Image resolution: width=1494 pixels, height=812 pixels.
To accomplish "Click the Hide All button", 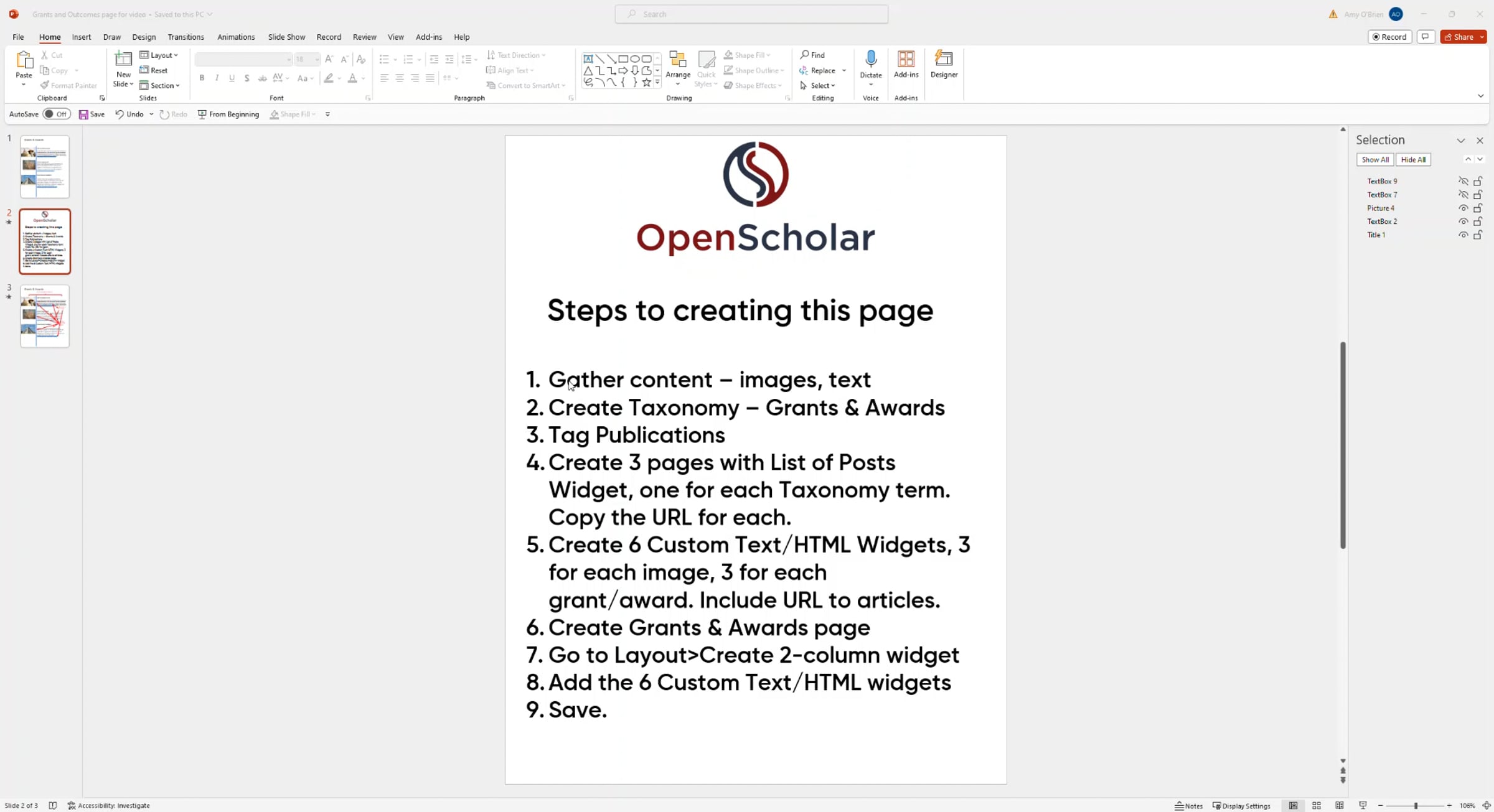I will pos(1413,160).
